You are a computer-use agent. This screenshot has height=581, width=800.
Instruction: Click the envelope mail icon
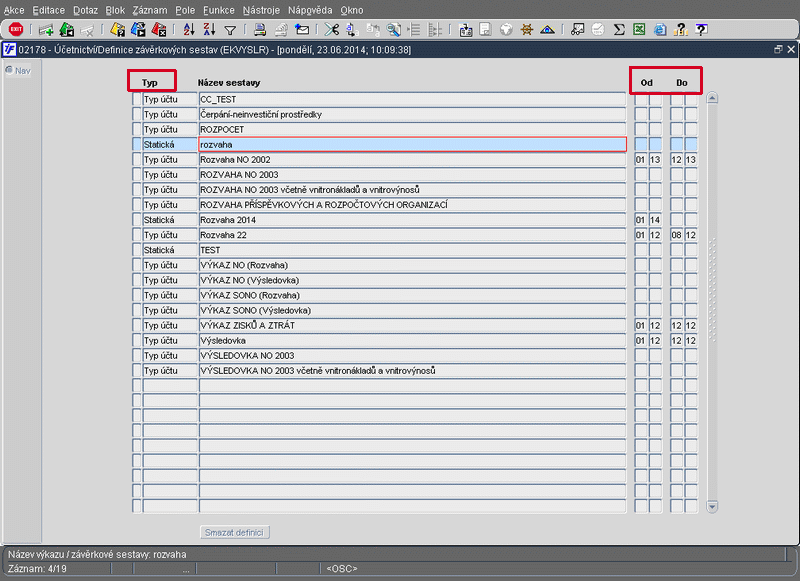pos(302,30)
